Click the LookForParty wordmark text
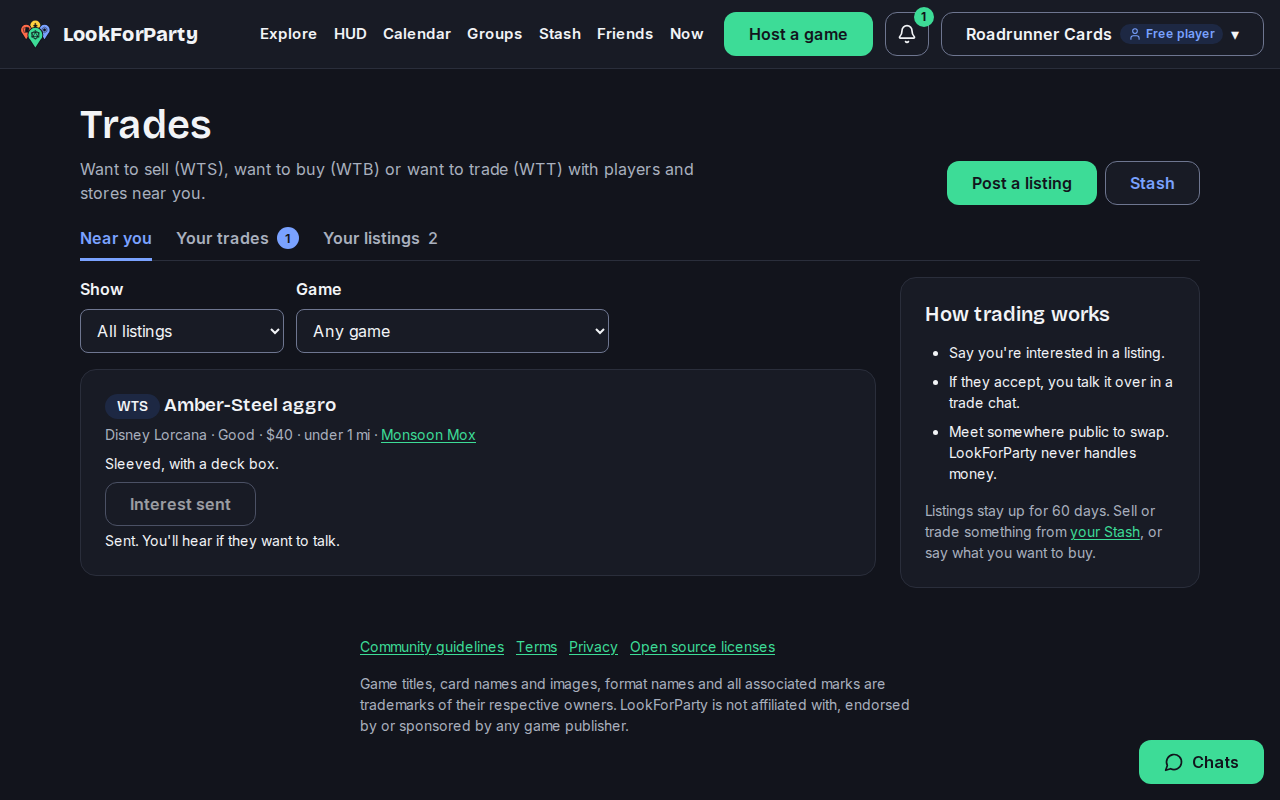Screen dimensions: 1280x800 coord(130,35)
